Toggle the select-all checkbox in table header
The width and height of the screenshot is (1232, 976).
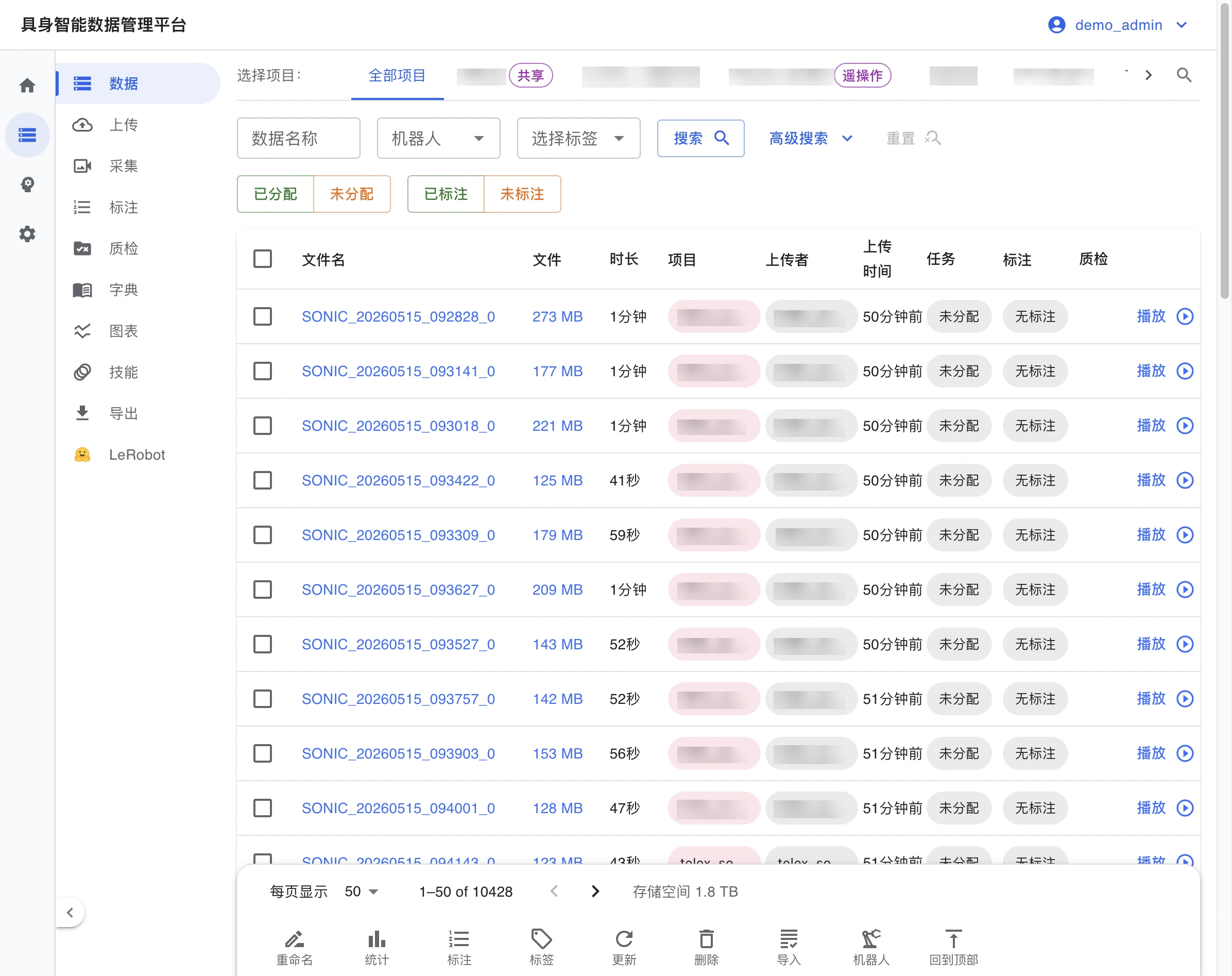coord(263,259)
